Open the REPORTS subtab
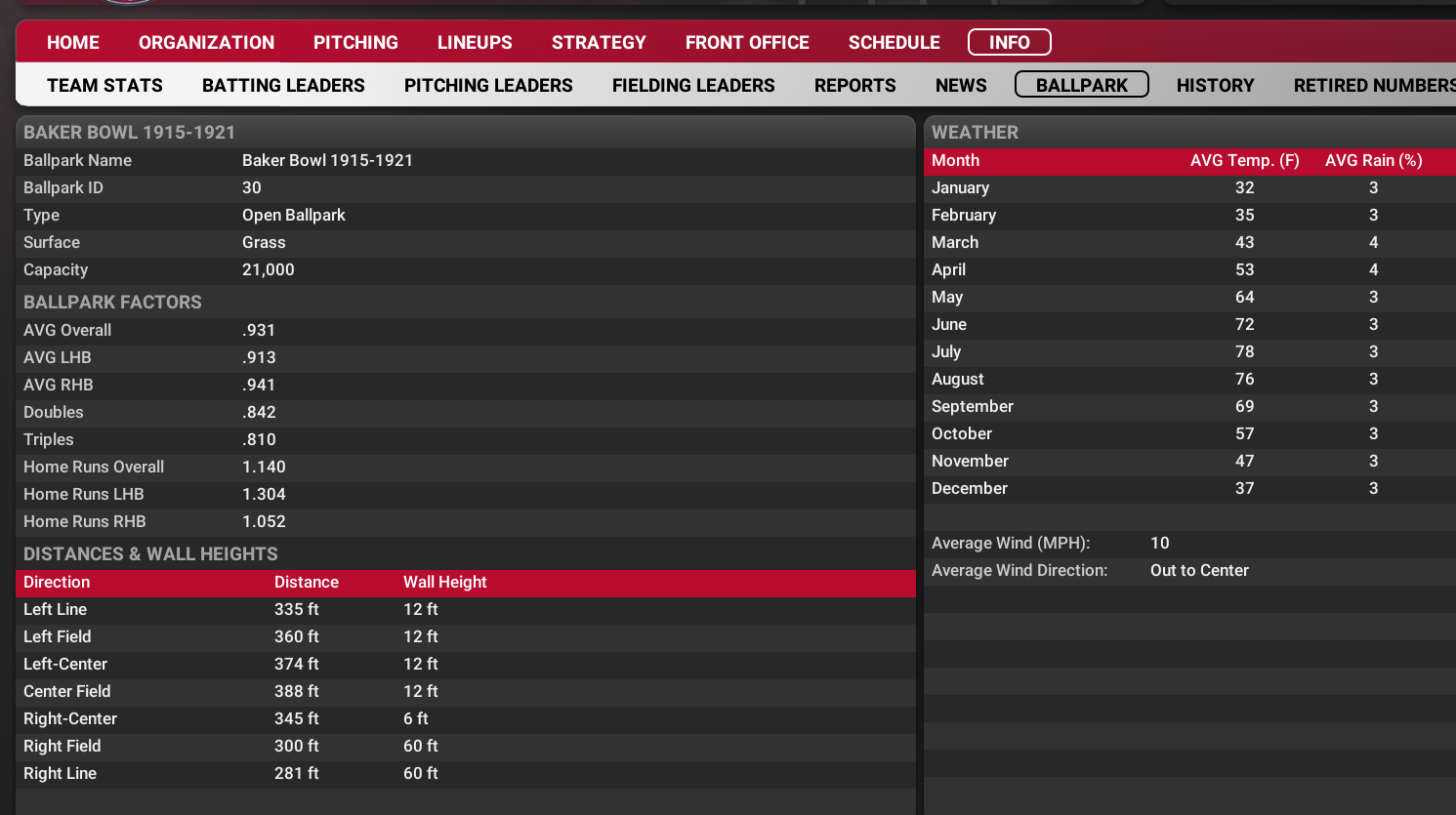The height and width of the screenshot is (815, 1456). coord(854,86)
